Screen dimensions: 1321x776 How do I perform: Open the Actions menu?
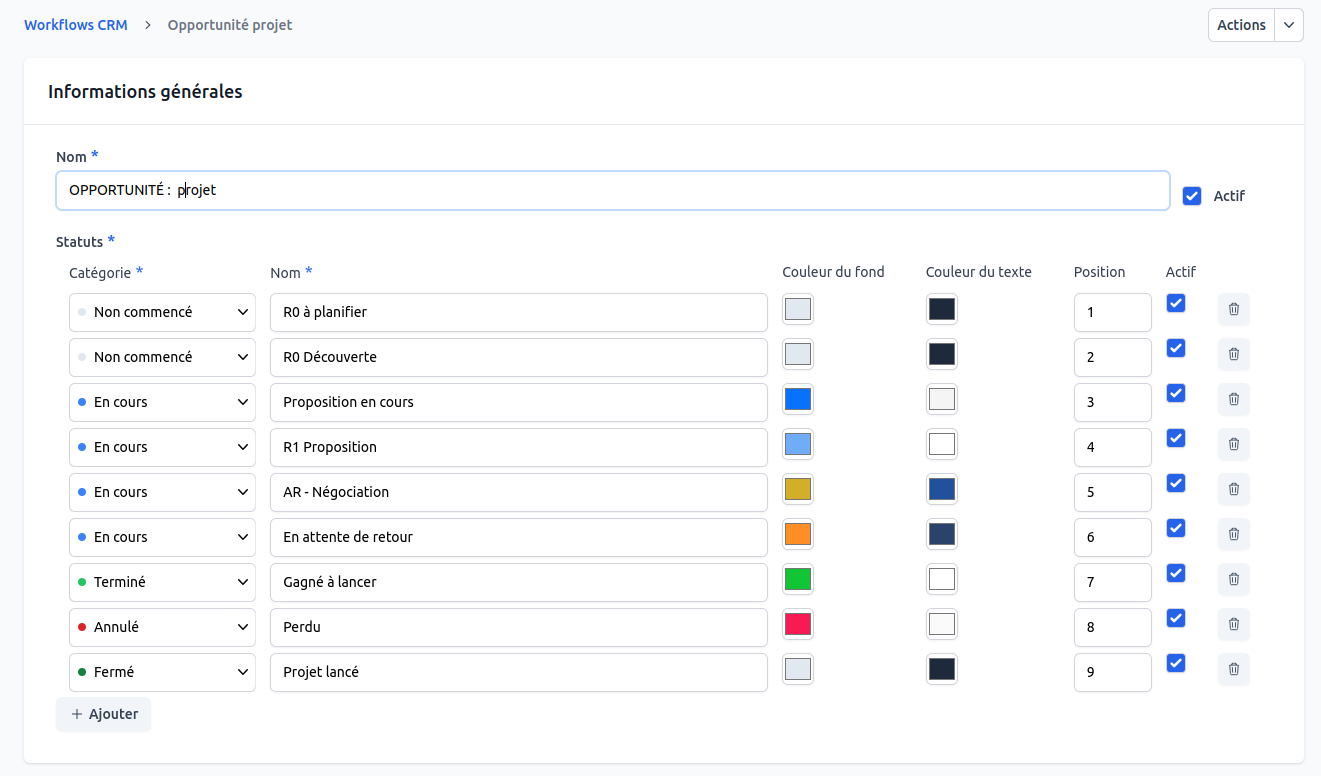(x=1240, y=24)
